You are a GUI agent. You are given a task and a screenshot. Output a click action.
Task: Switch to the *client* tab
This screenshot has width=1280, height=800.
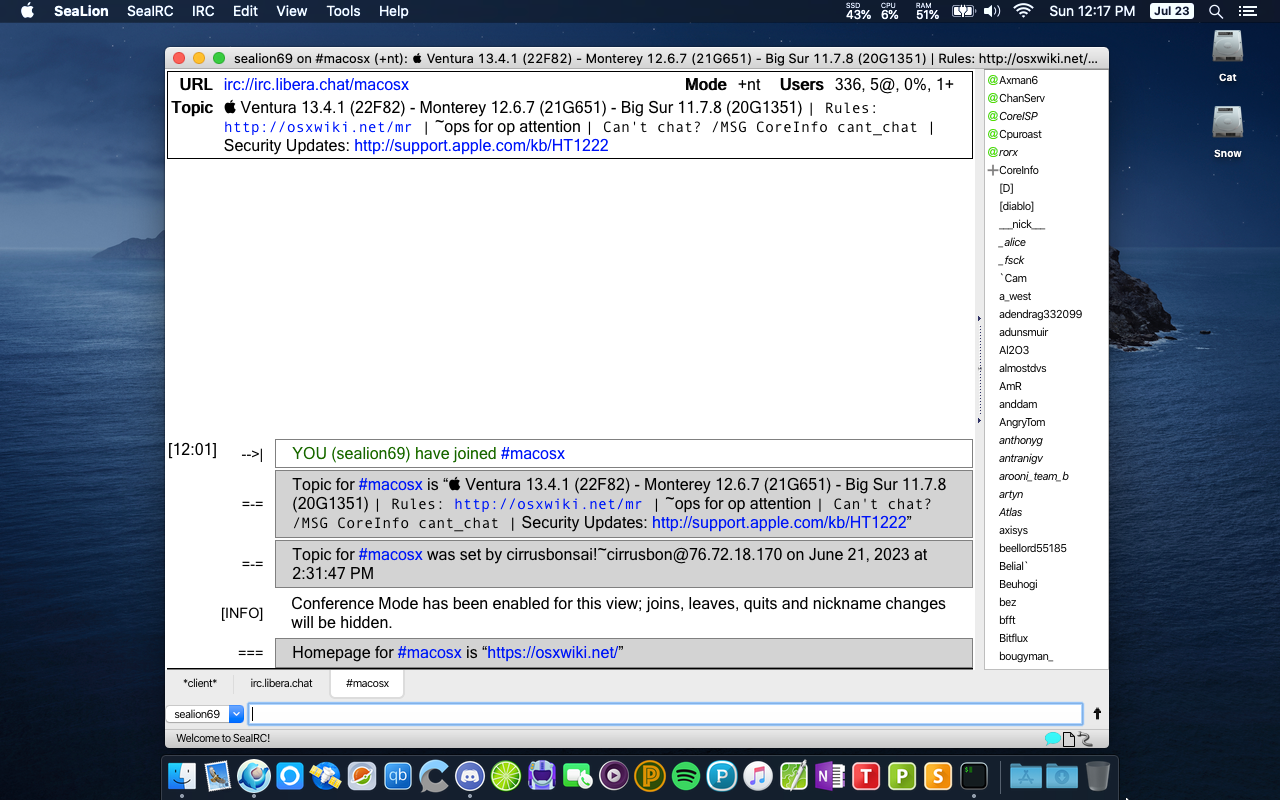click(200, 683)
